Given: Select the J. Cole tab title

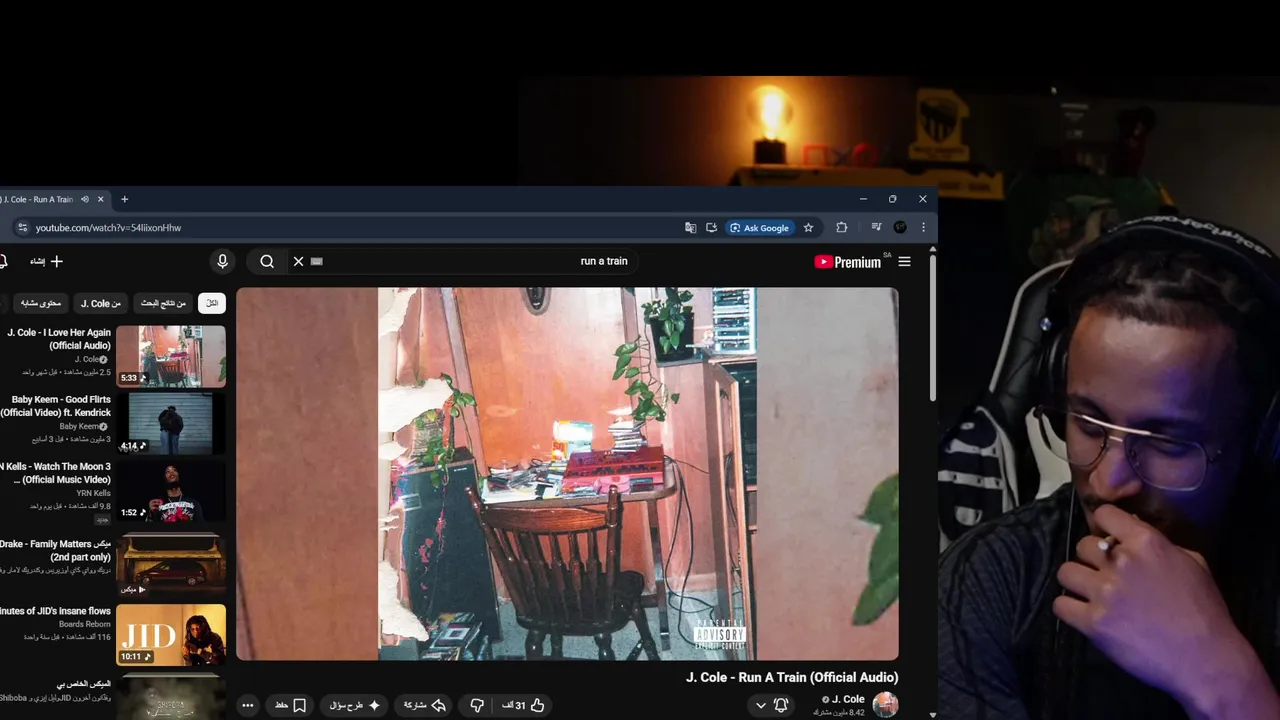Looking at the screenshot, I should 39,199.
